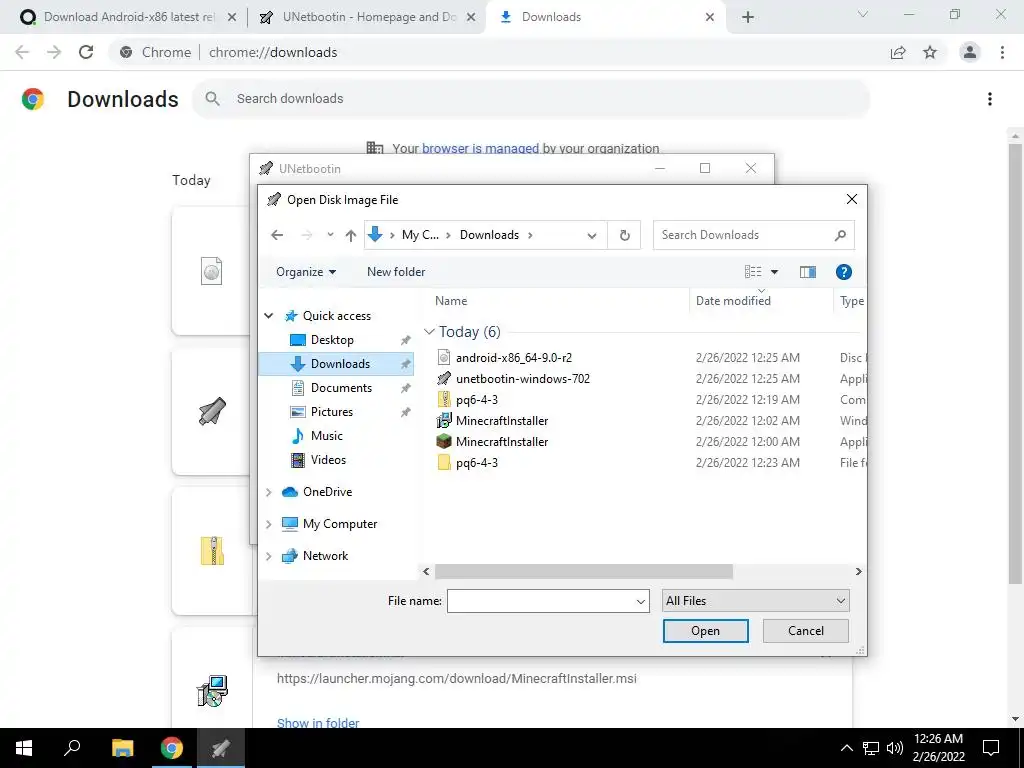Select unetbootin-windows-702 application file
Viewport: 1024px width, 768px height.
(x=522, y=378)
